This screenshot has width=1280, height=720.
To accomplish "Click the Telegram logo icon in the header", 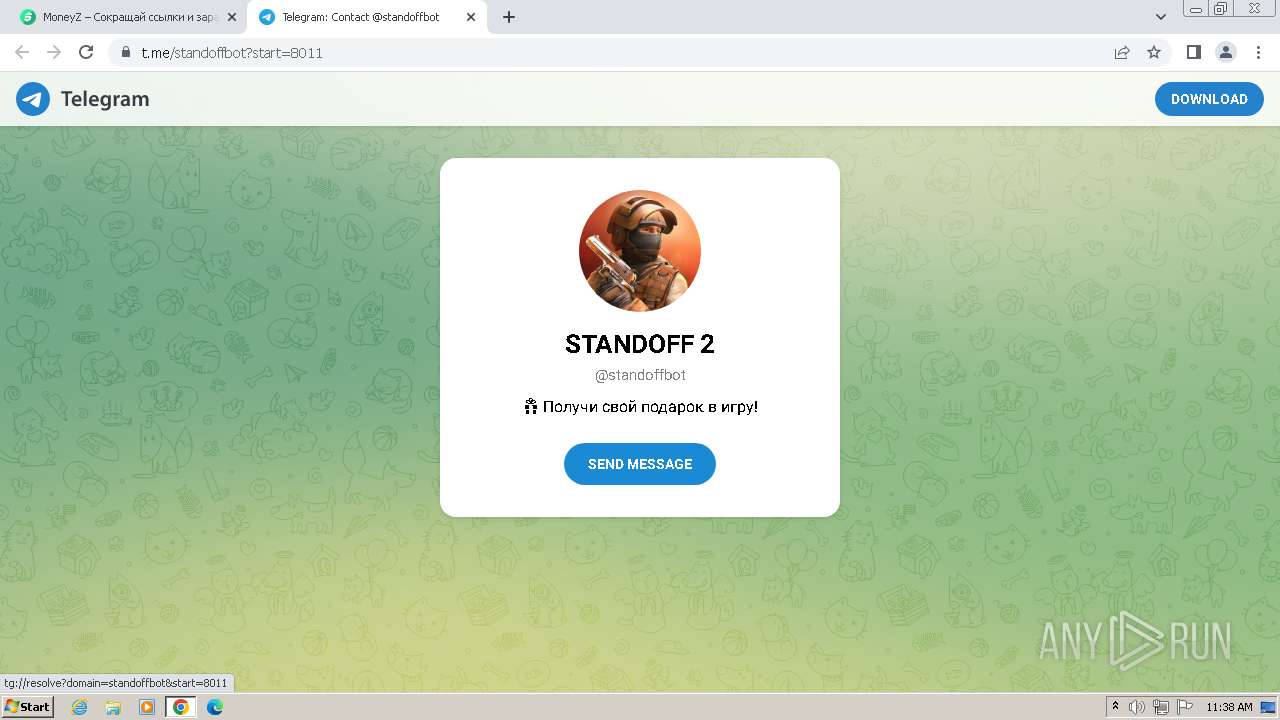I will tap(33, 99).
